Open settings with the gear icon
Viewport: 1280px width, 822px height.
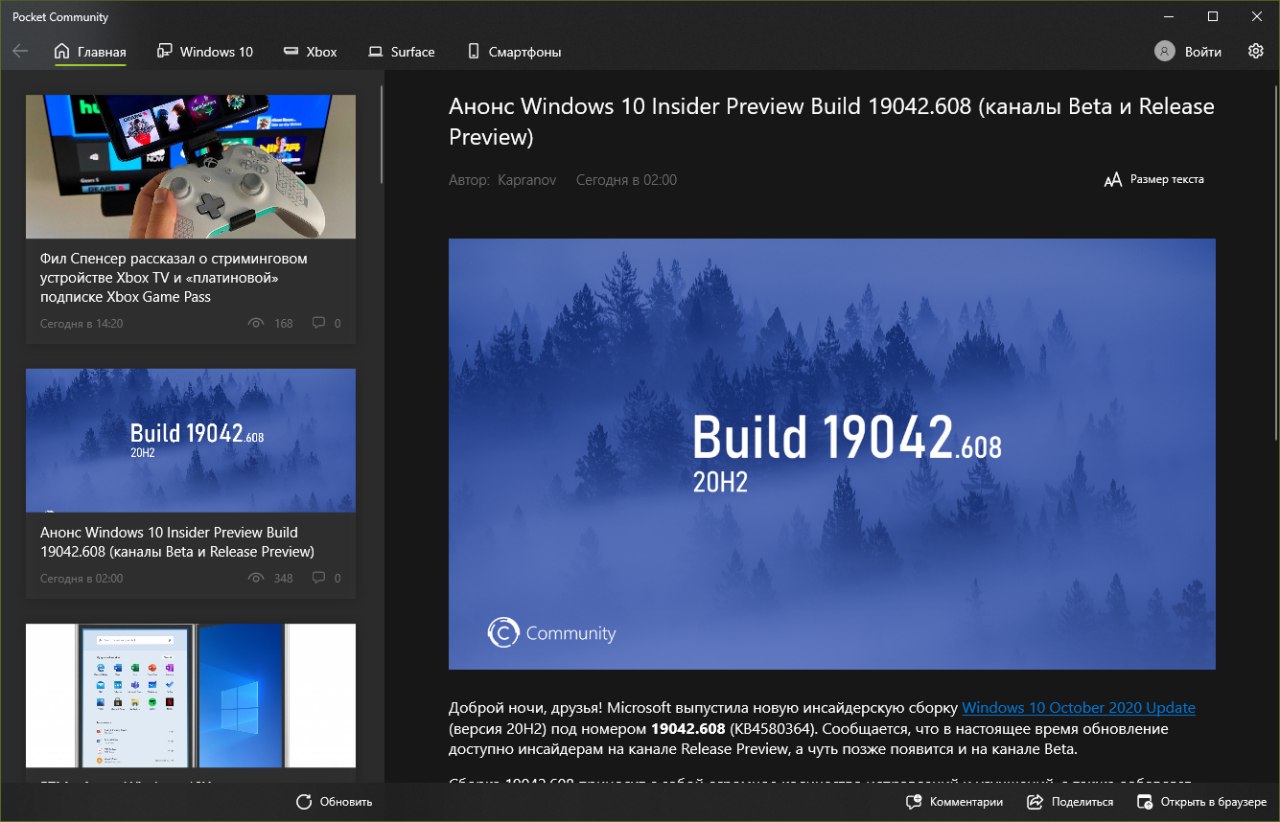[x=1256, y=51]
